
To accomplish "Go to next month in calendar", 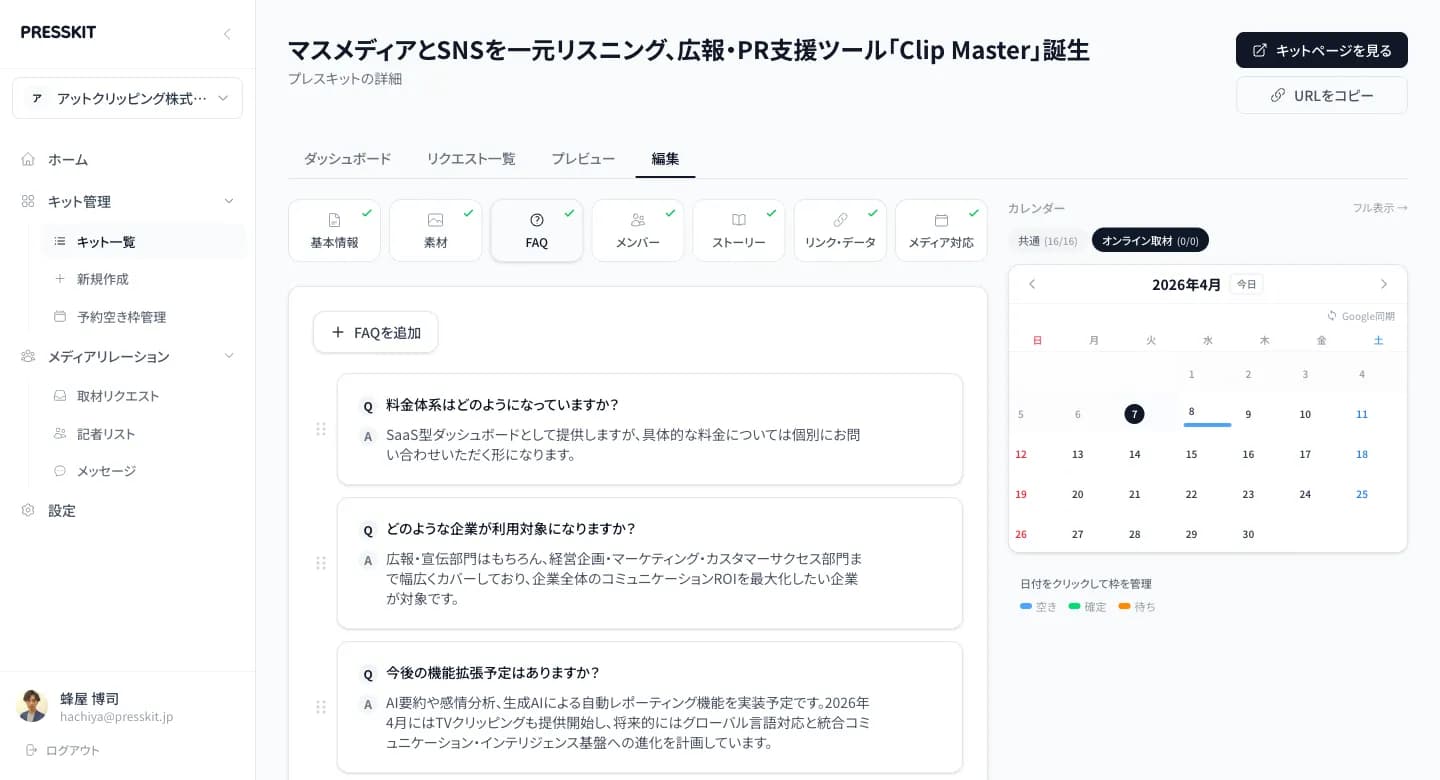I will pyautogui.click(x=1384, y=284).
